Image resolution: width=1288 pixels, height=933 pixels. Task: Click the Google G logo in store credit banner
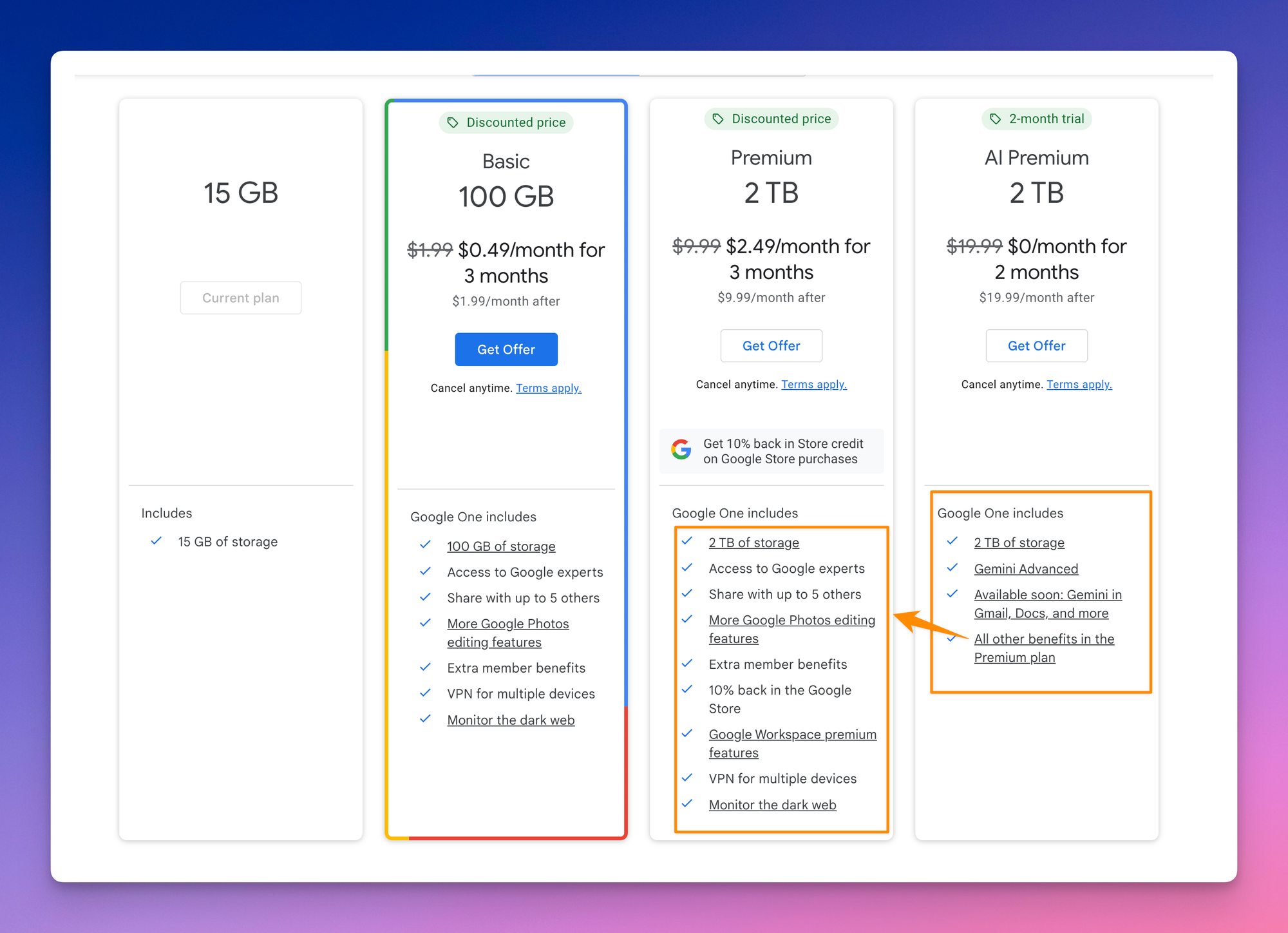click(681, 449)
